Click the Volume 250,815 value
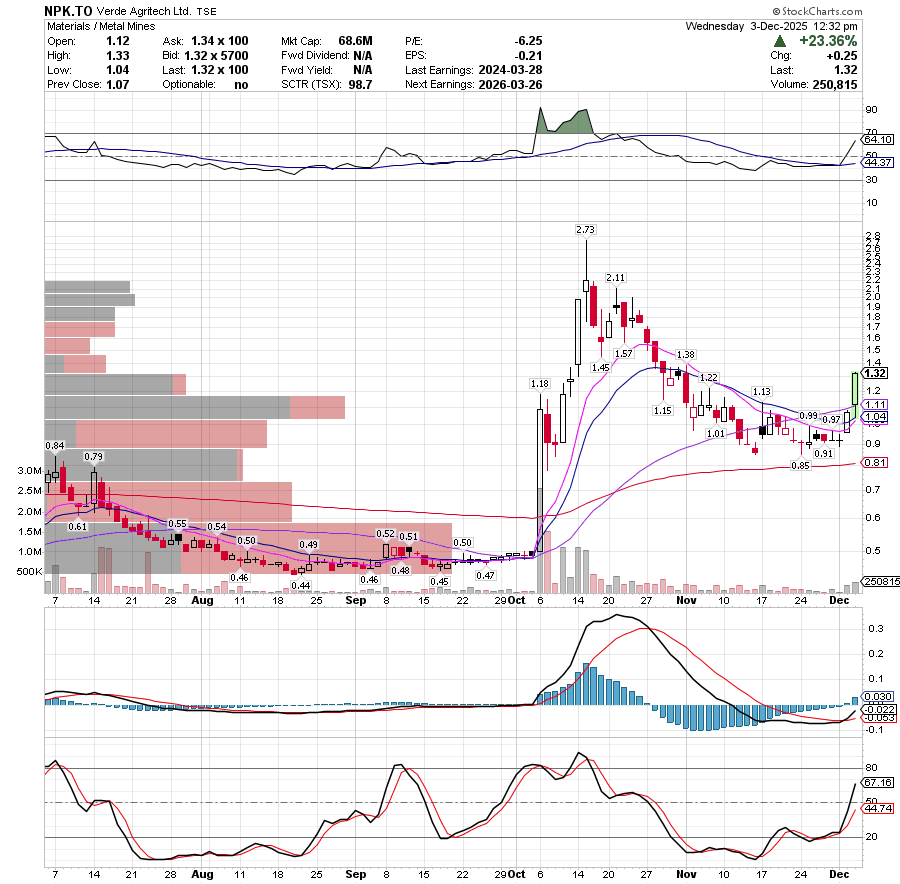The height and width of the screenshot is (884, 900). [835, 84]
